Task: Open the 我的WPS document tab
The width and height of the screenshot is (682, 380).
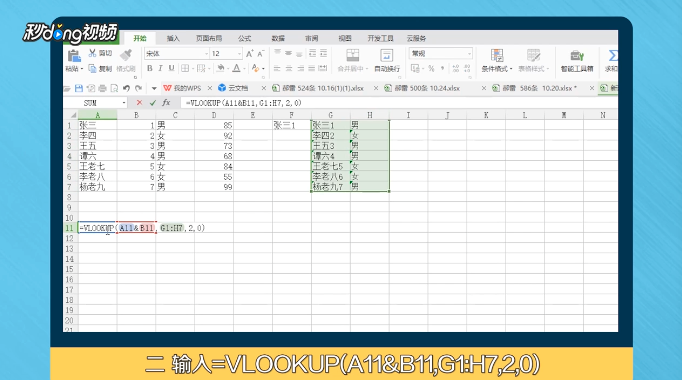Action: [183, 88]
